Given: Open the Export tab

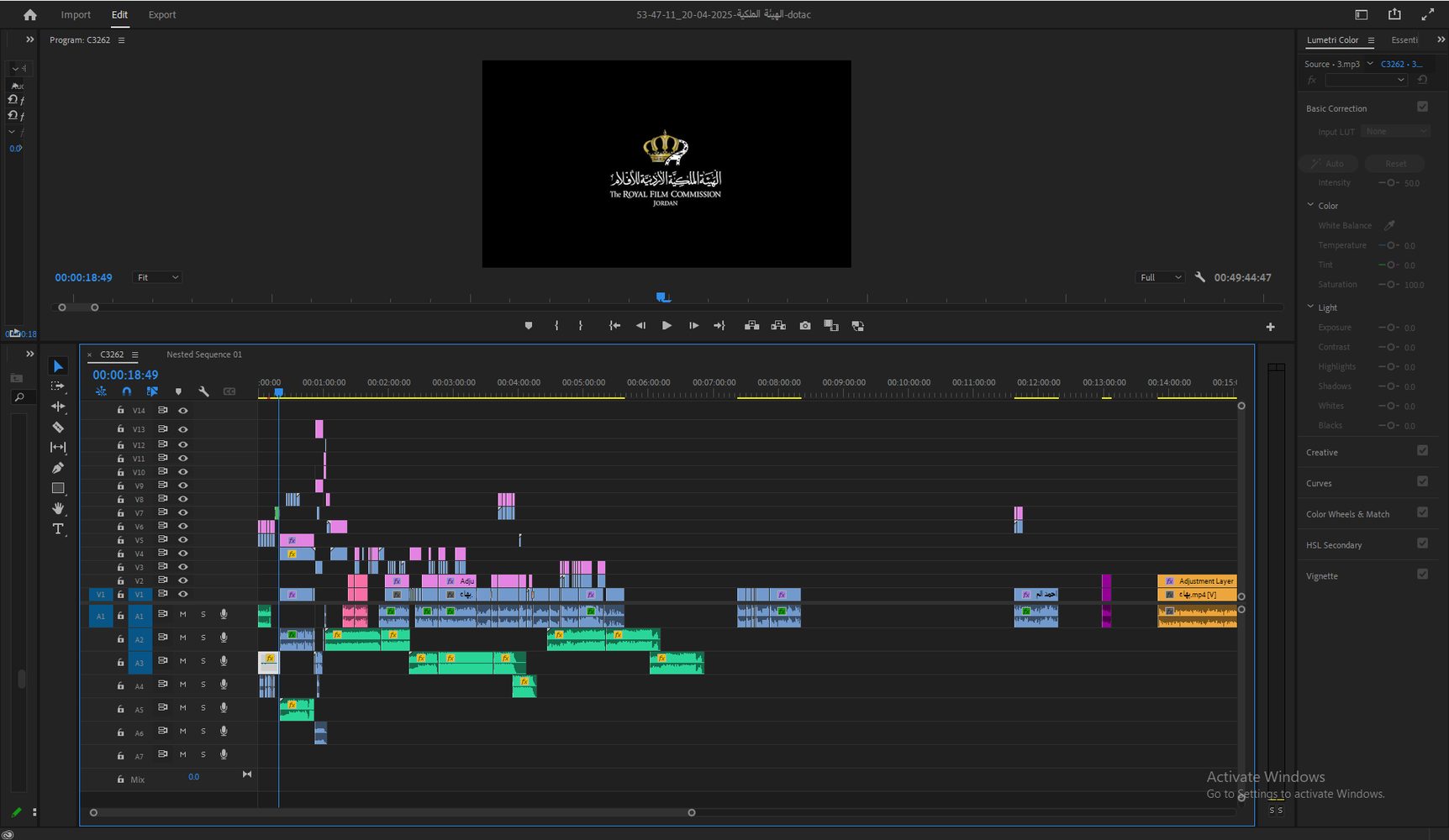Looking at the screenshot, I should [162, 14].
